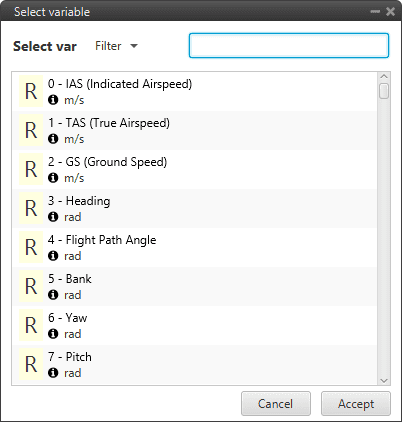The width and height of the screenshot is (402, 422).
Task: Pick the 5 - Bank list item
Action: tap(195, 286)
